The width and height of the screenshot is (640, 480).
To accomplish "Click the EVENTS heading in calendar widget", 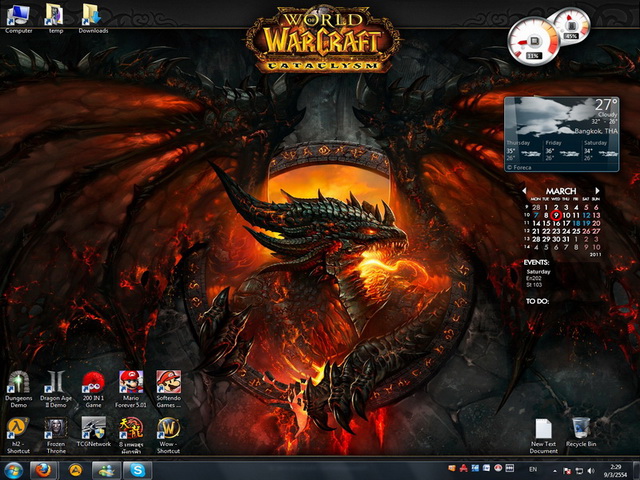I will (536, 262).
